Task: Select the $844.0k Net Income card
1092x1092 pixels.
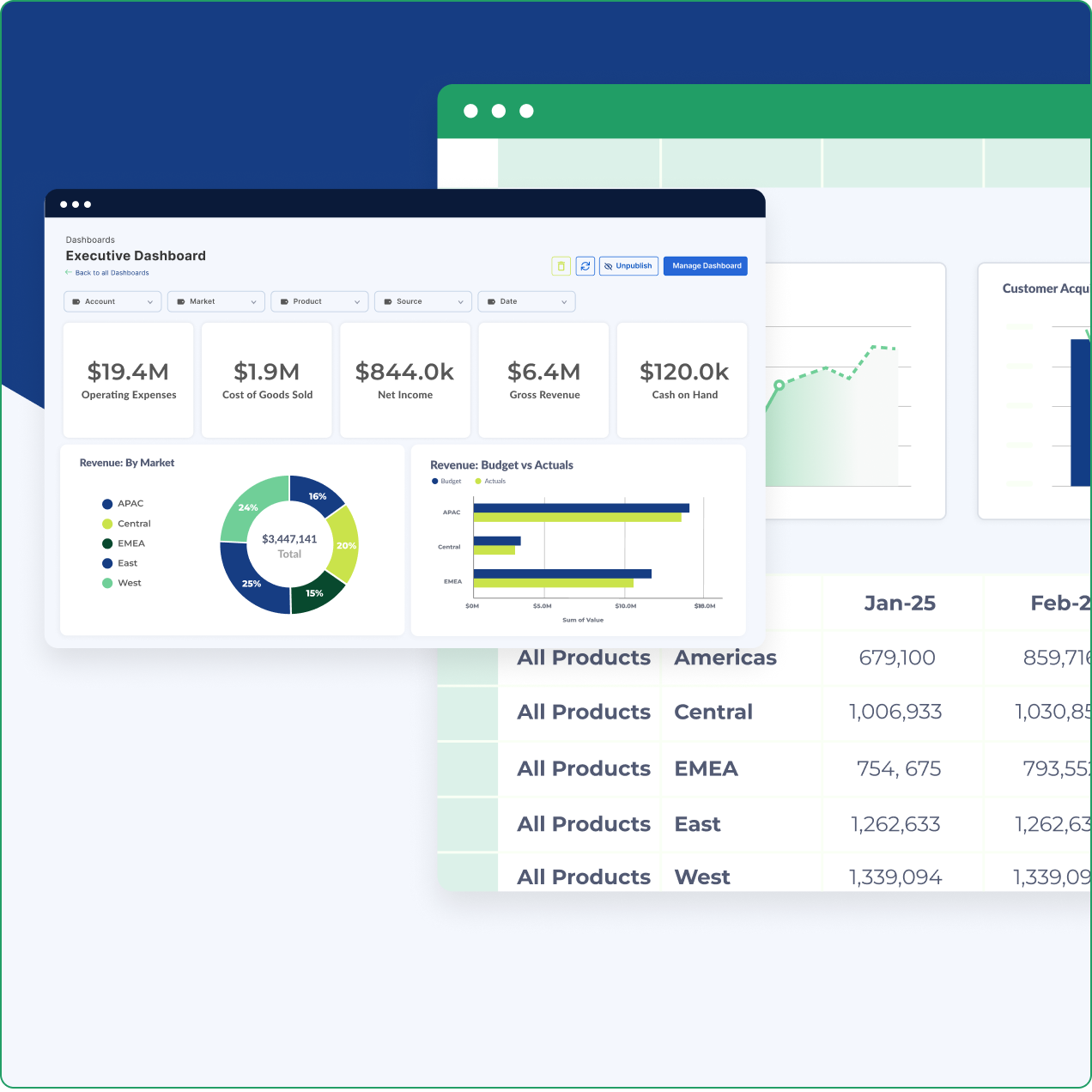Action: [x=405, y=380]
